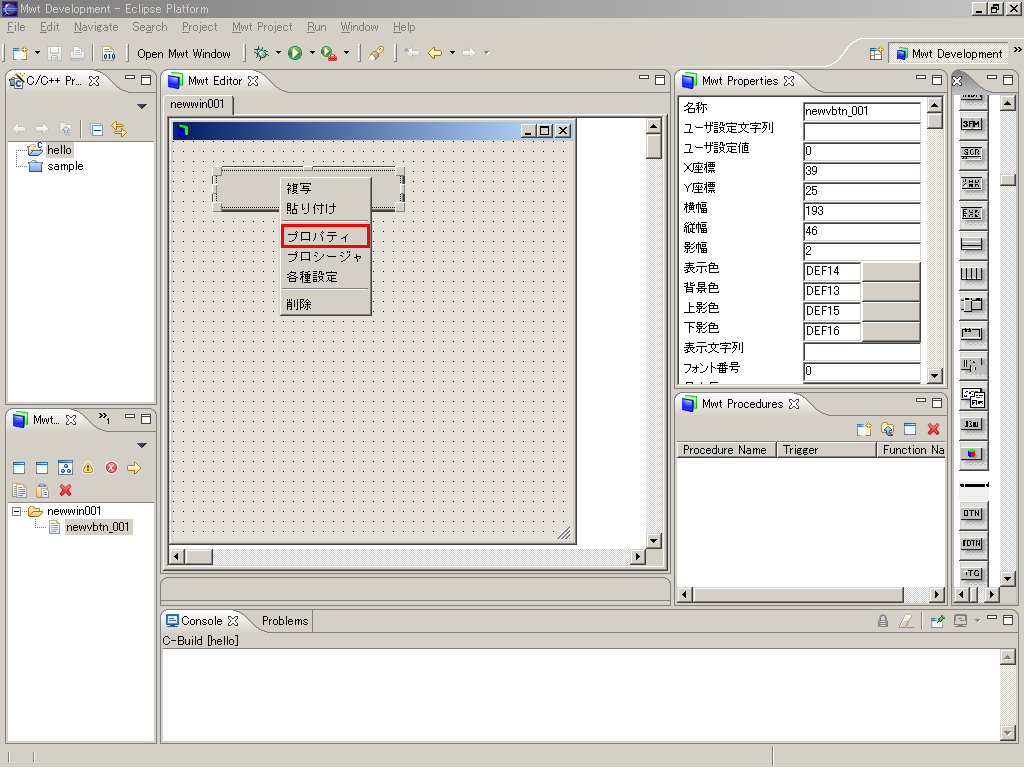The width and height of the screenshot is (1024, 768).
Task: Click the 横幅 field with value 193
Action: point(861,211)
